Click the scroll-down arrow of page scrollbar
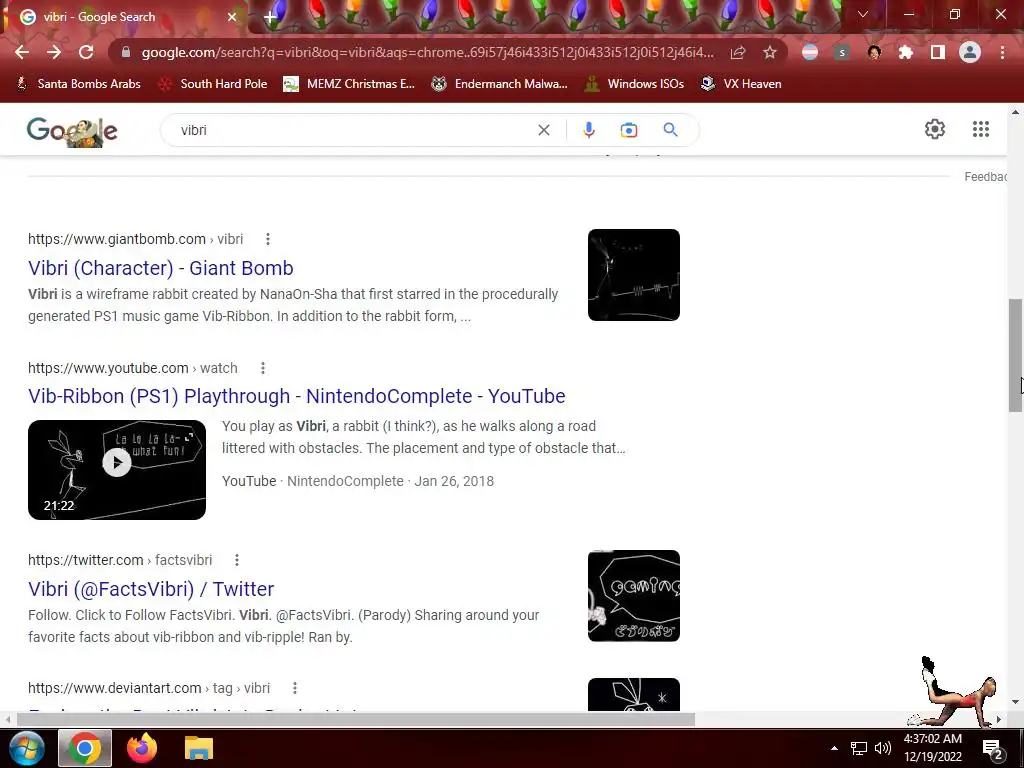The width and height of the screenshot is (1024, 768). 1015,703
